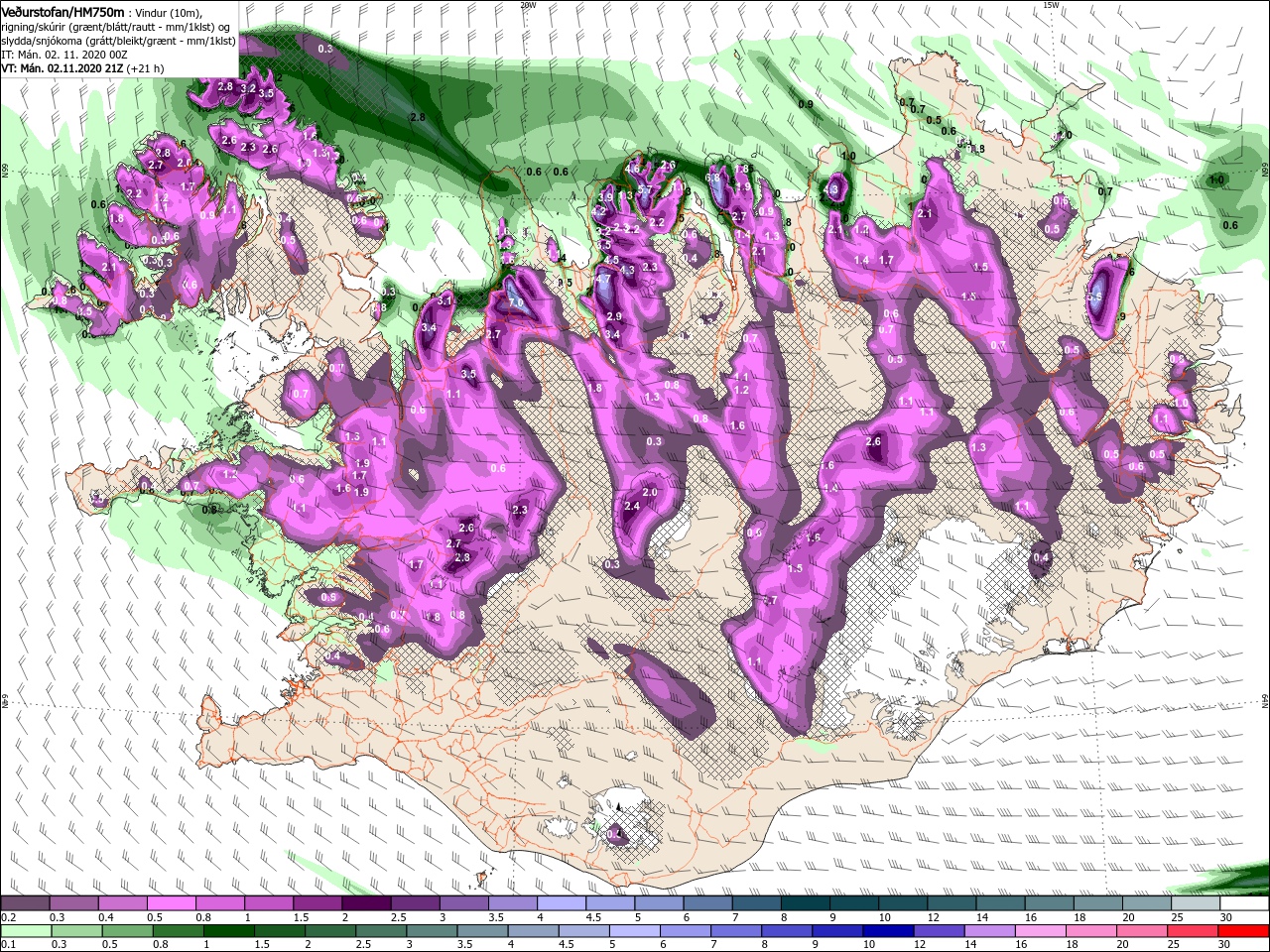Click the '(+21 h)' forecast offset text

(x=146, y=69)
